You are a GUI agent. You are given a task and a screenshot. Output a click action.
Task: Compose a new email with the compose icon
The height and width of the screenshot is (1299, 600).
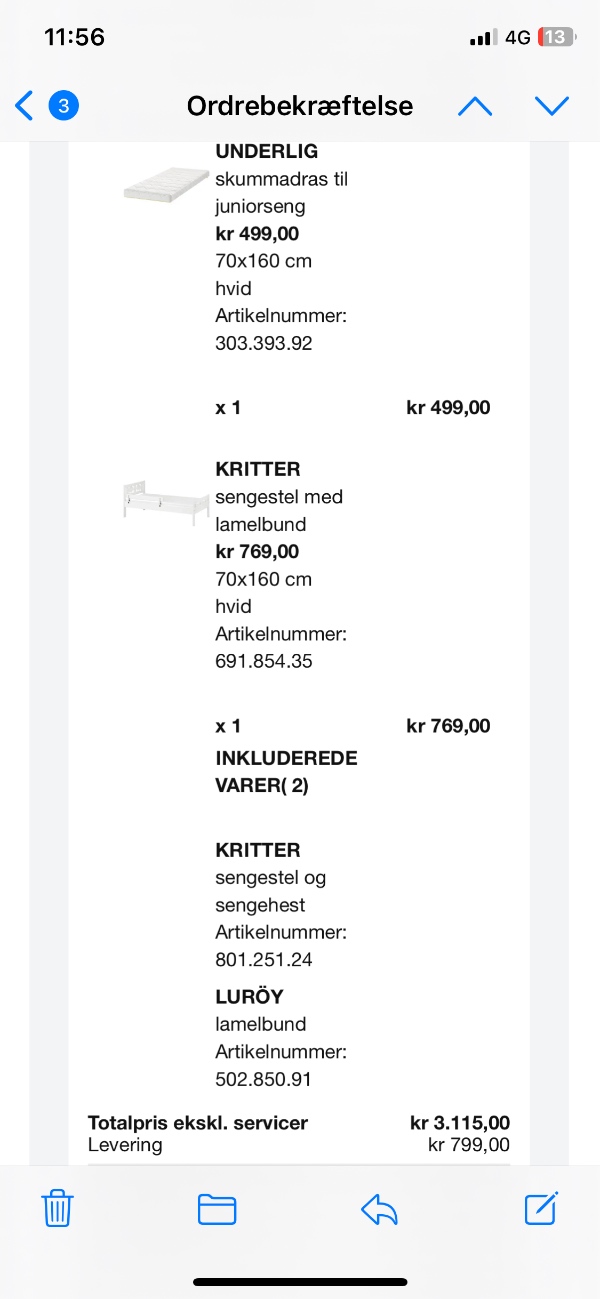click(540, 1209)
